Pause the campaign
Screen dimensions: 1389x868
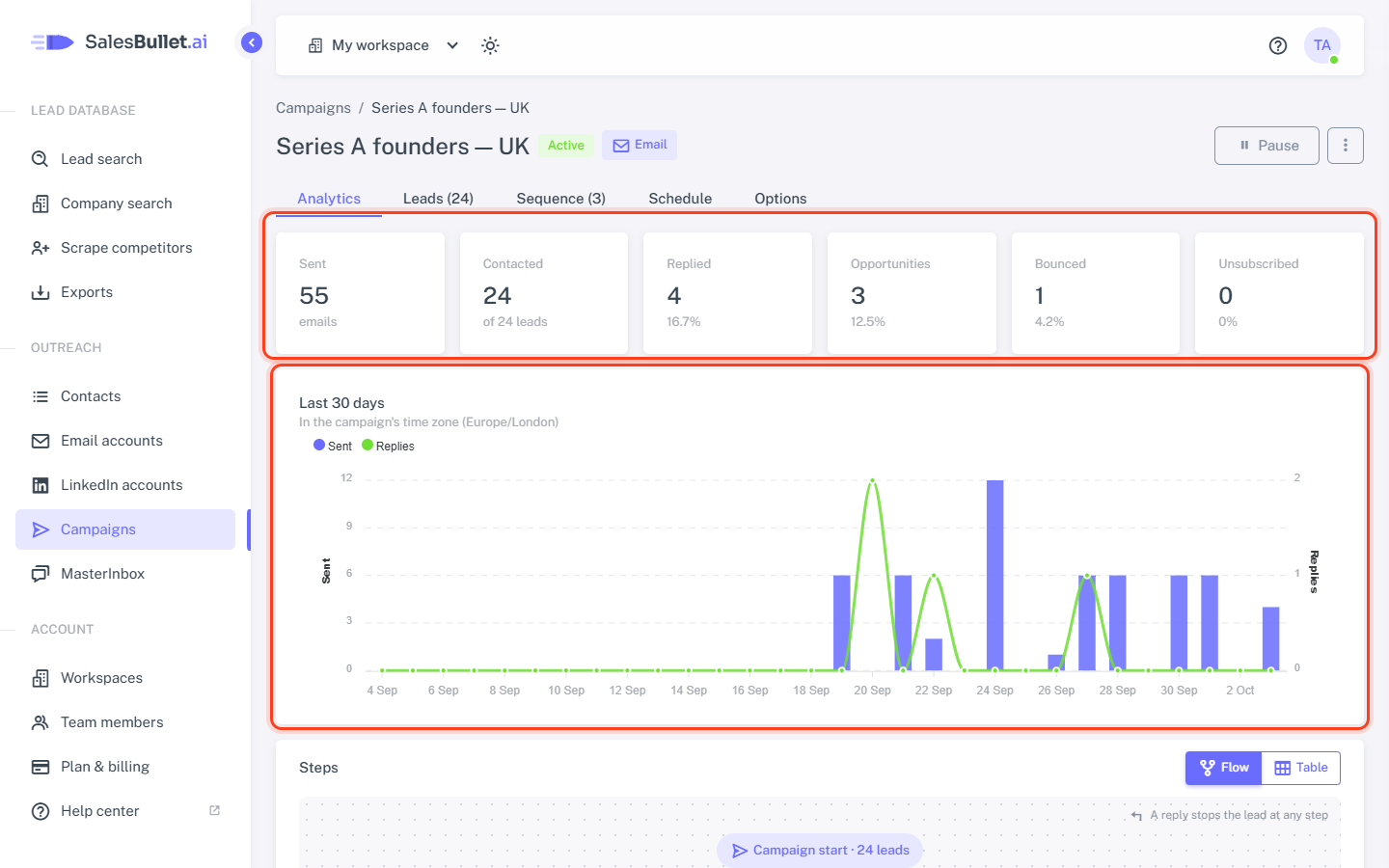[1266, 146]
